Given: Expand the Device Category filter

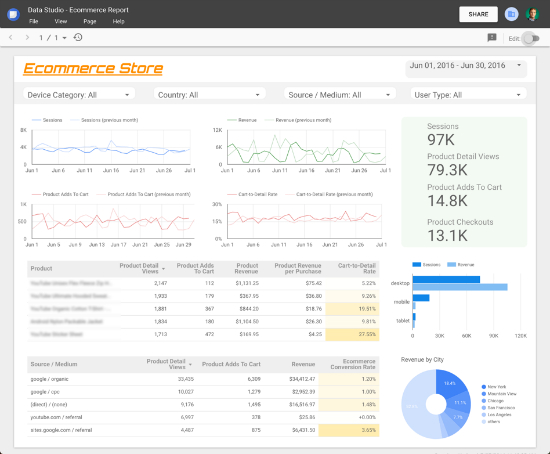Looking at the screenshot, I should click(79, 95).
